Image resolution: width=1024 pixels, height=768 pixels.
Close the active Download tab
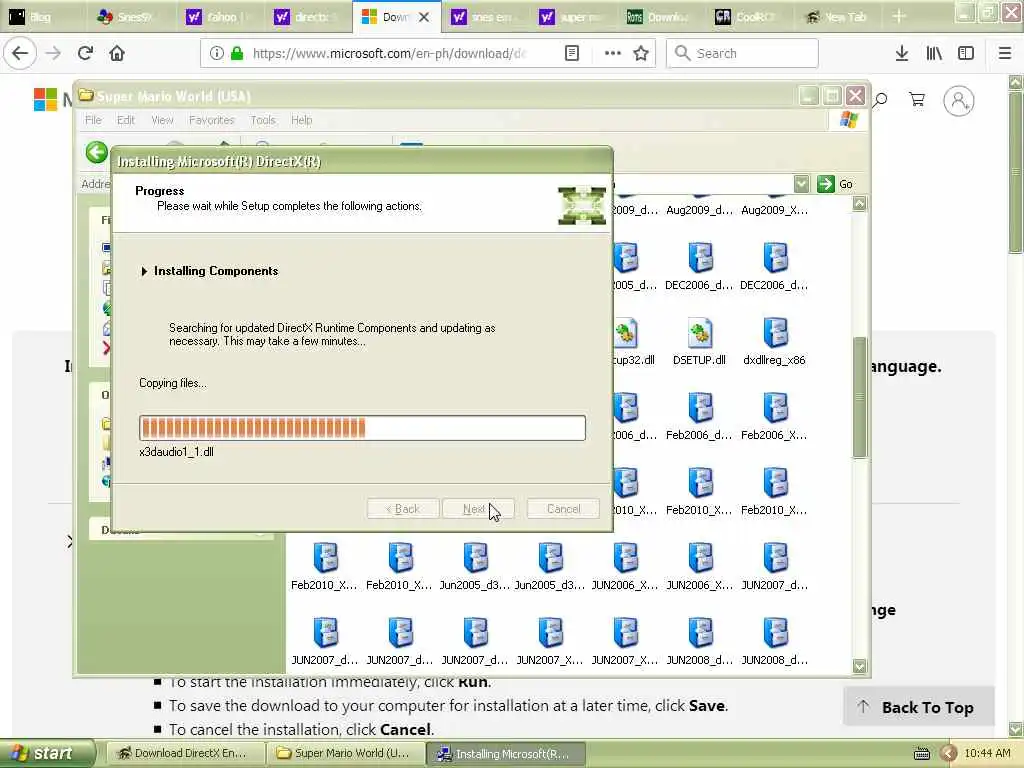pos(424,17)
